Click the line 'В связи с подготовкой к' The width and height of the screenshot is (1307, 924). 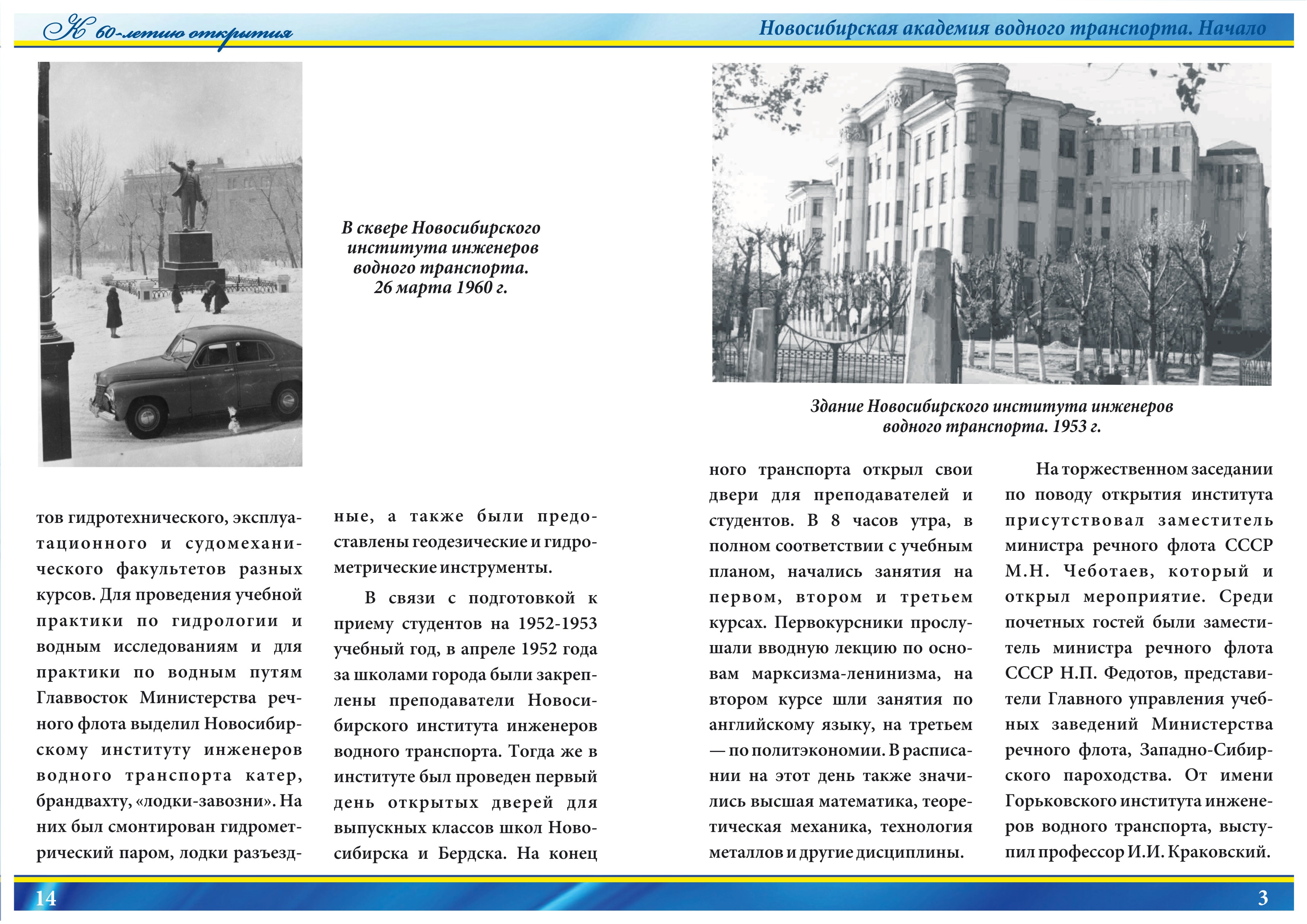[481, 598]
